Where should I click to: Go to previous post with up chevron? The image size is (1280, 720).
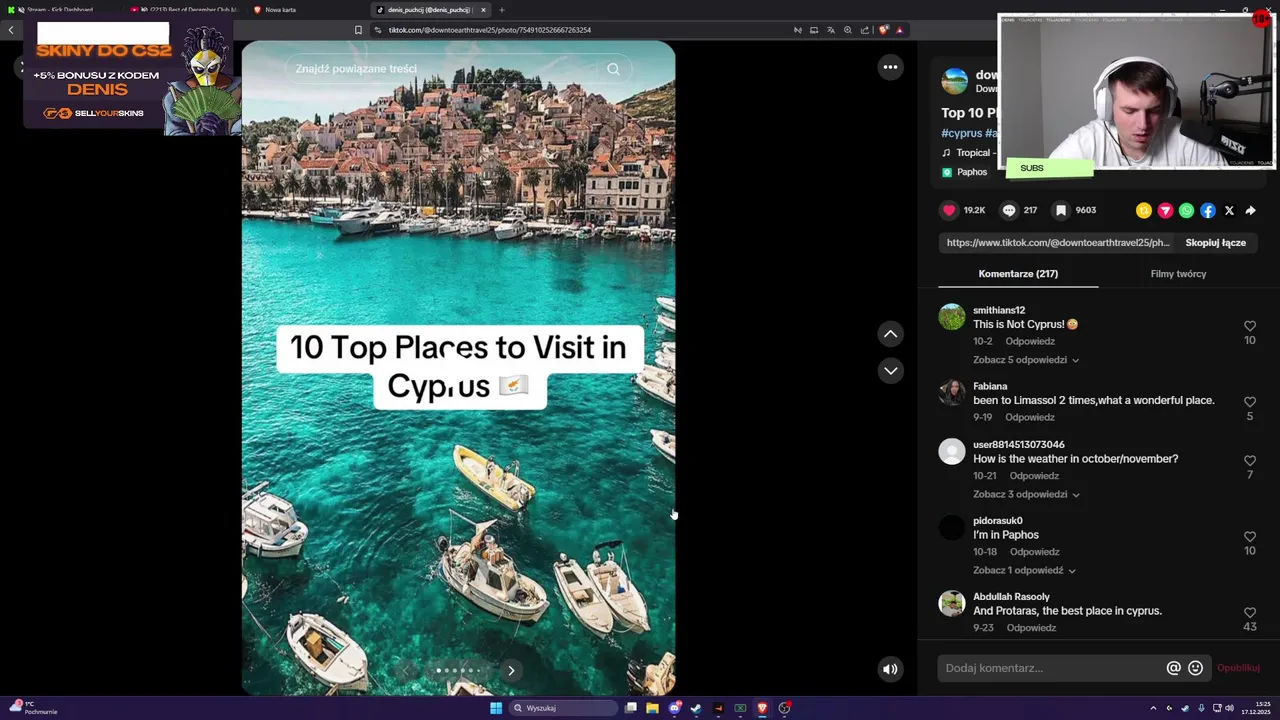point(890,334)
